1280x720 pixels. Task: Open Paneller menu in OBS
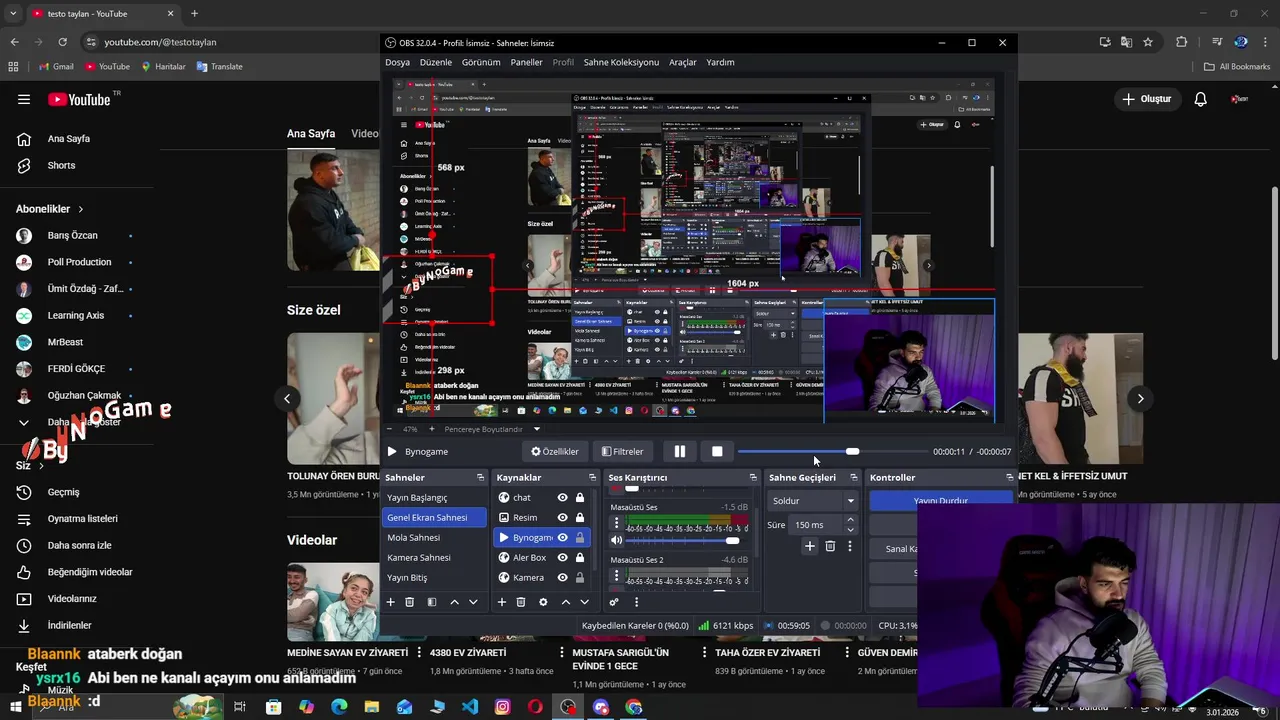point(527,62)
